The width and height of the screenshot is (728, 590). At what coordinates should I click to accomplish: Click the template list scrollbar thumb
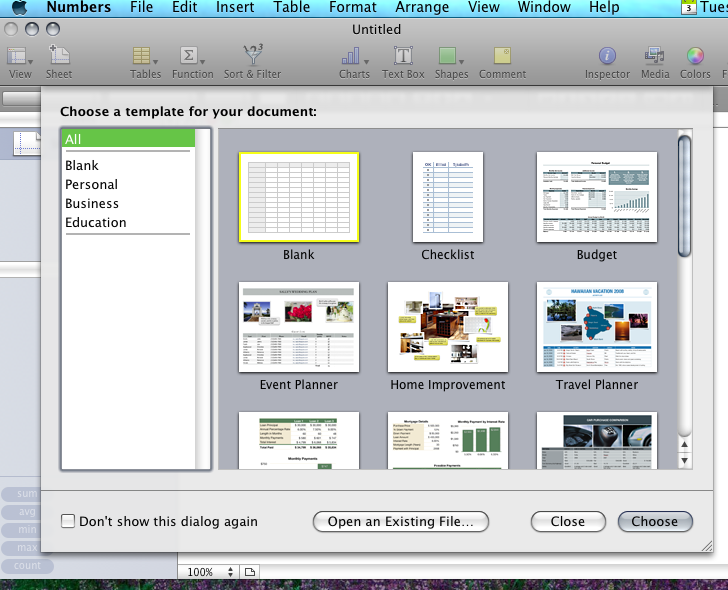684,195
